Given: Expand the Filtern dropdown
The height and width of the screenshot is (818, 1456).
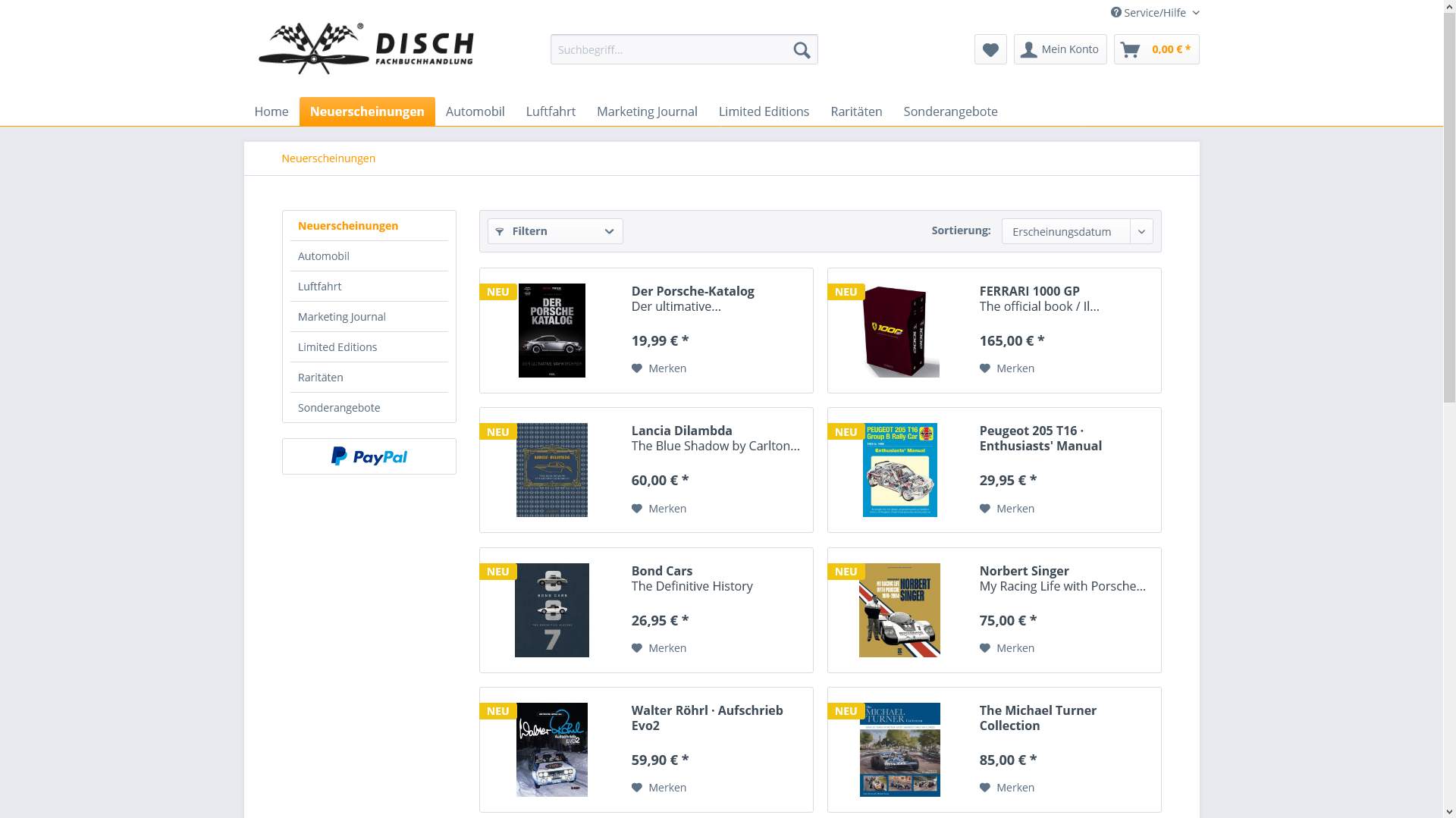Looking at the screenshot, I should (555, 231).
